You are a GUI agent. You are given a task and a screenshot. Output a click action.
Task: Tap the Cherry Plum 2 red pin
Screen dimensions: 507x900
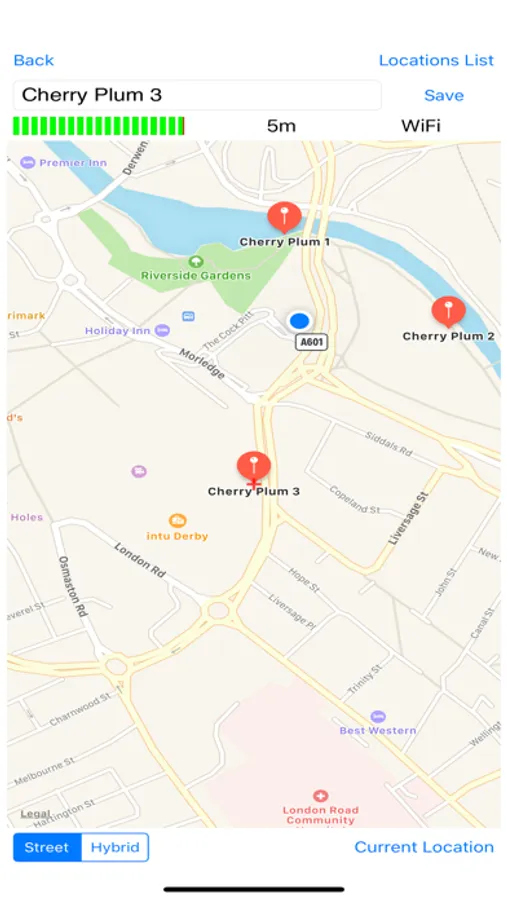coord(448,312)
